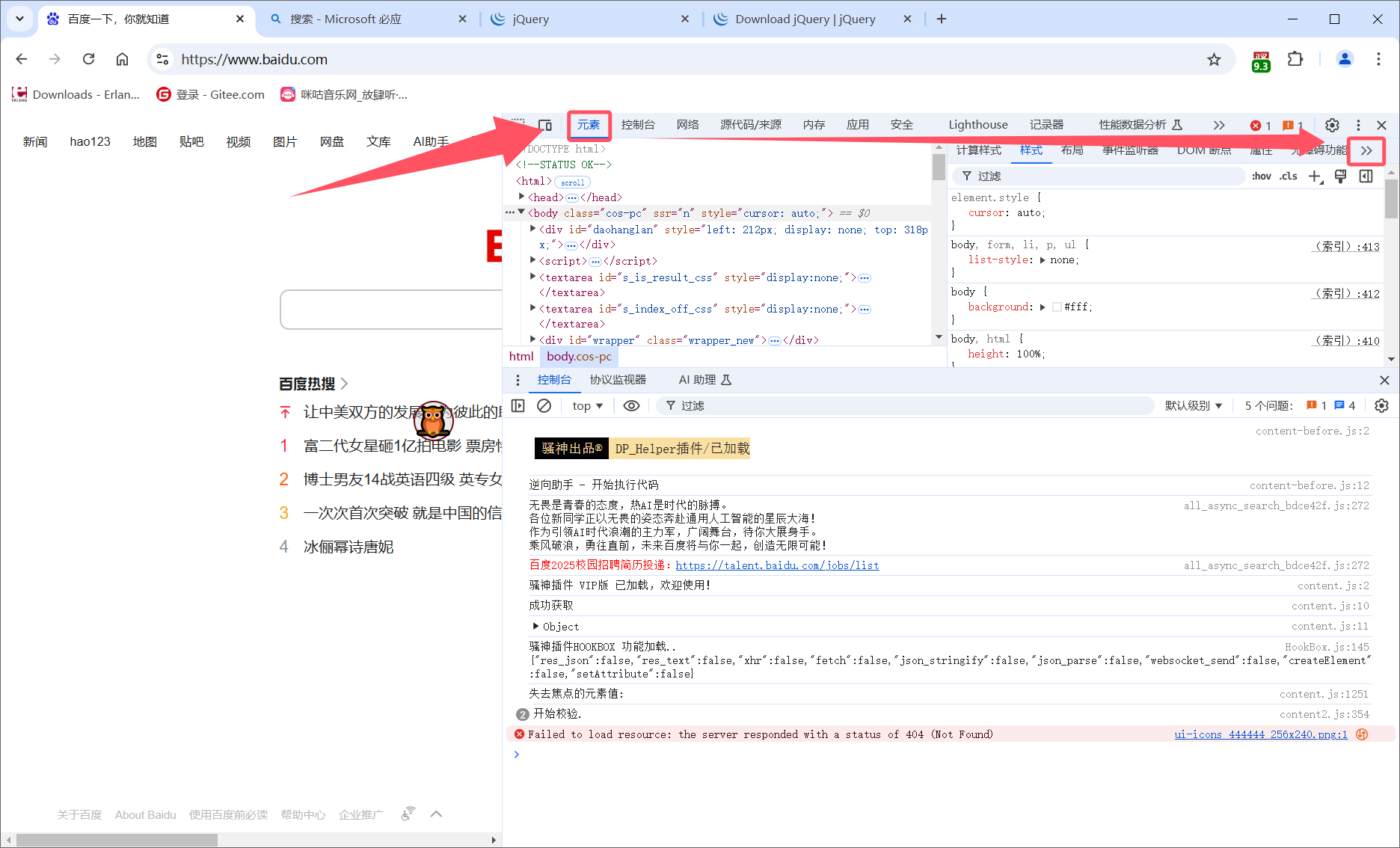
Task: Go to browser home page
Action: click(x=122, y=59)
